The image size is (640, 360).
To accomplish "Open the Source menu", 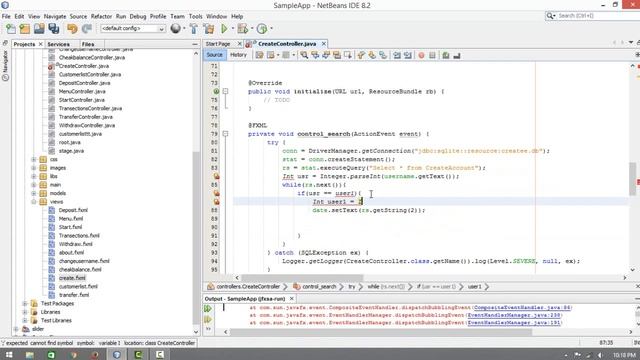I will point(78,16).
